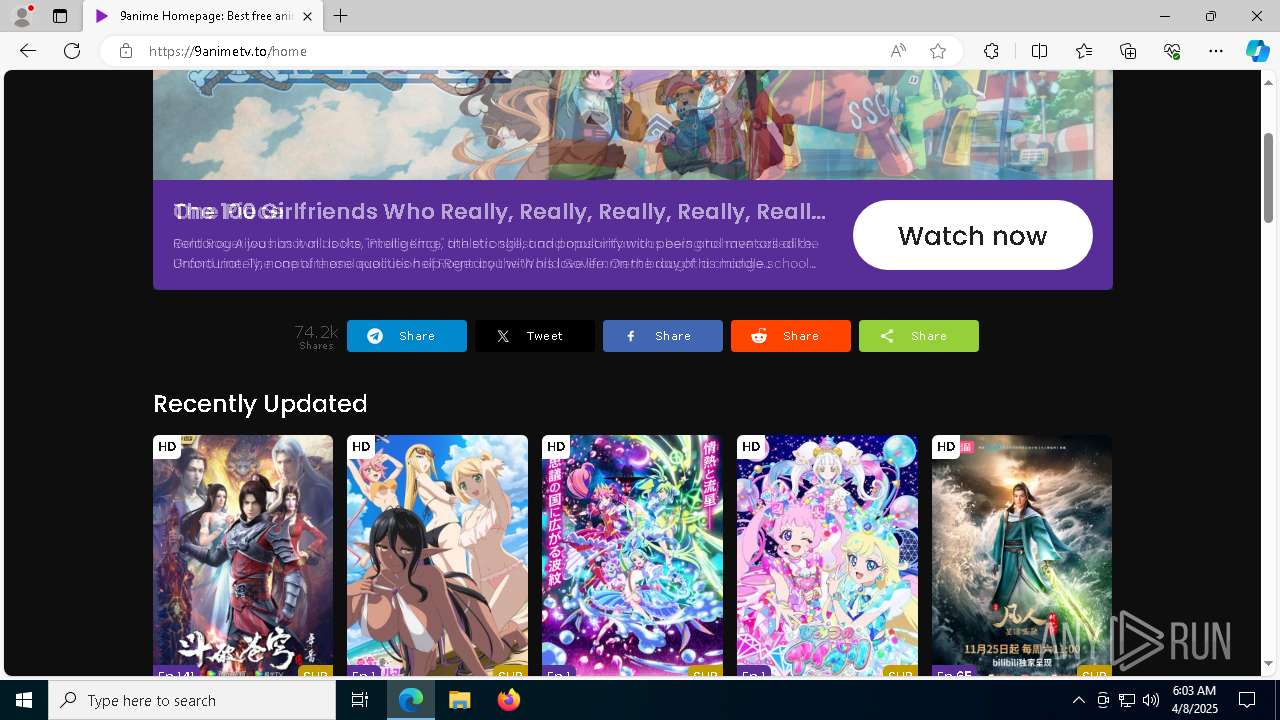Click the Recently Updated heading

pos(260,404)
